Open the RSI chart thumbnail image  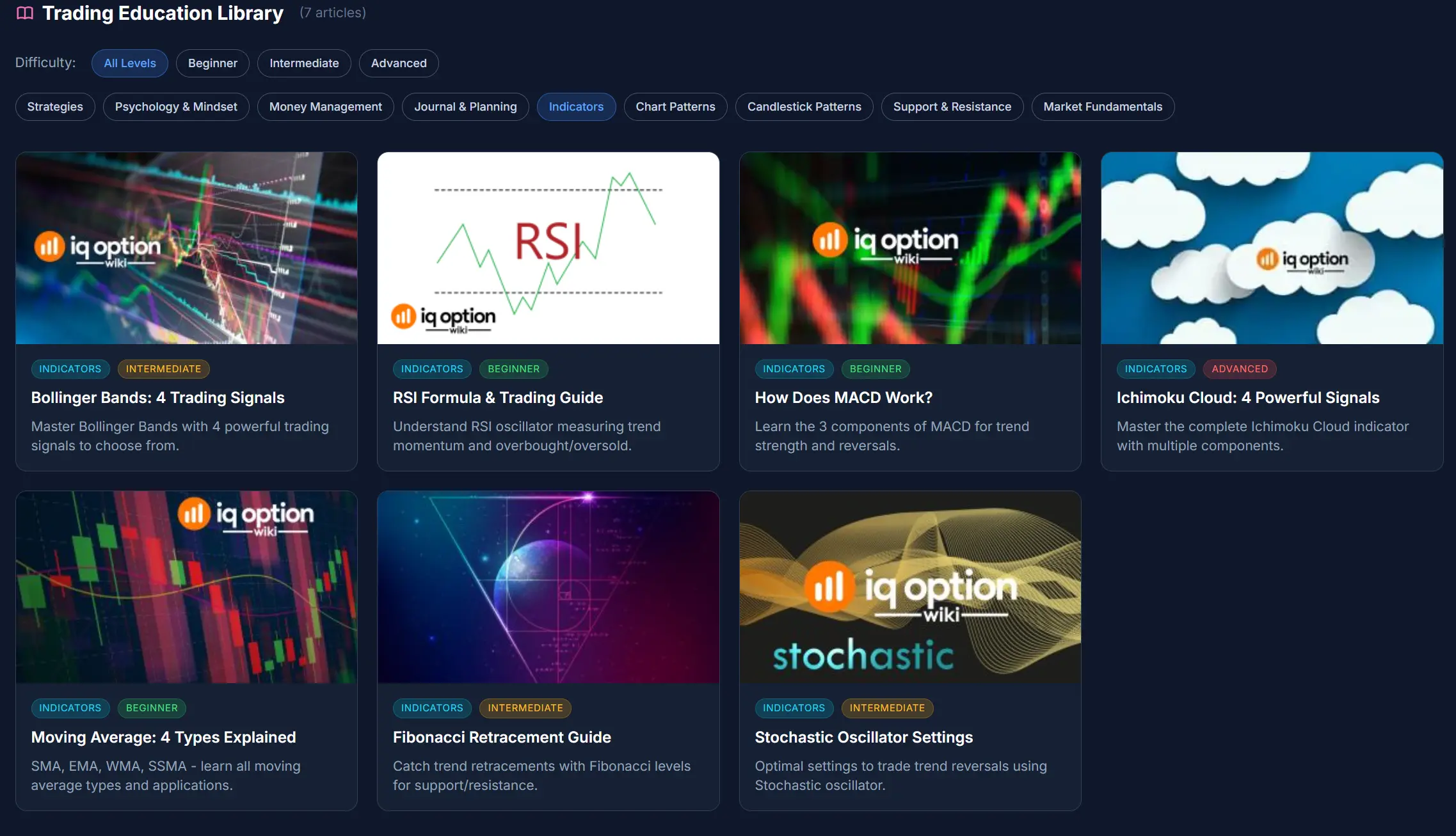pyautogui.click(x=548, y=248)
